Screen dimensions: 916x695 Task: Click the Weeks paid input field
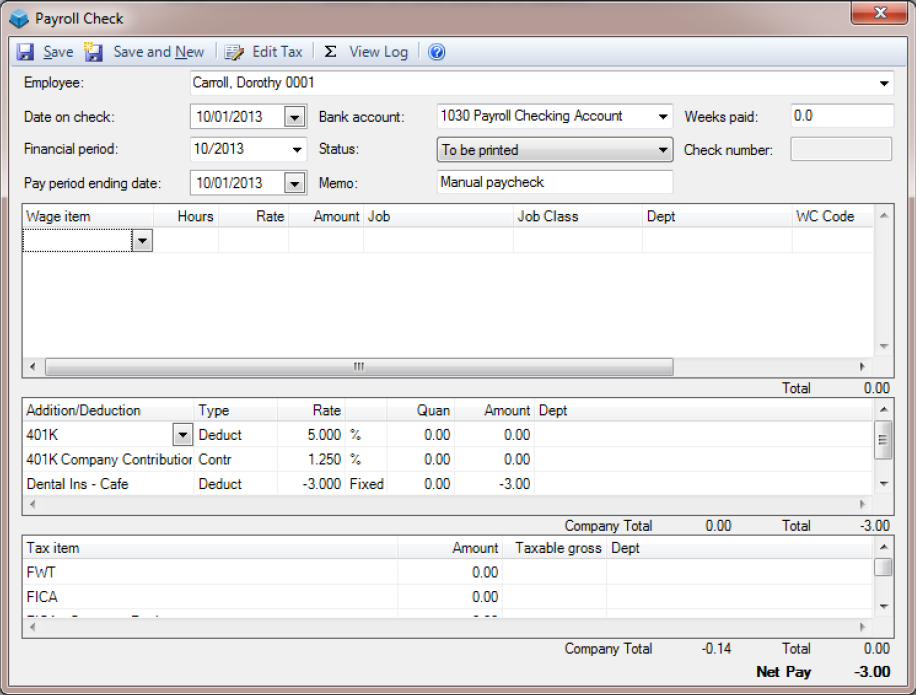coord(840,117)
